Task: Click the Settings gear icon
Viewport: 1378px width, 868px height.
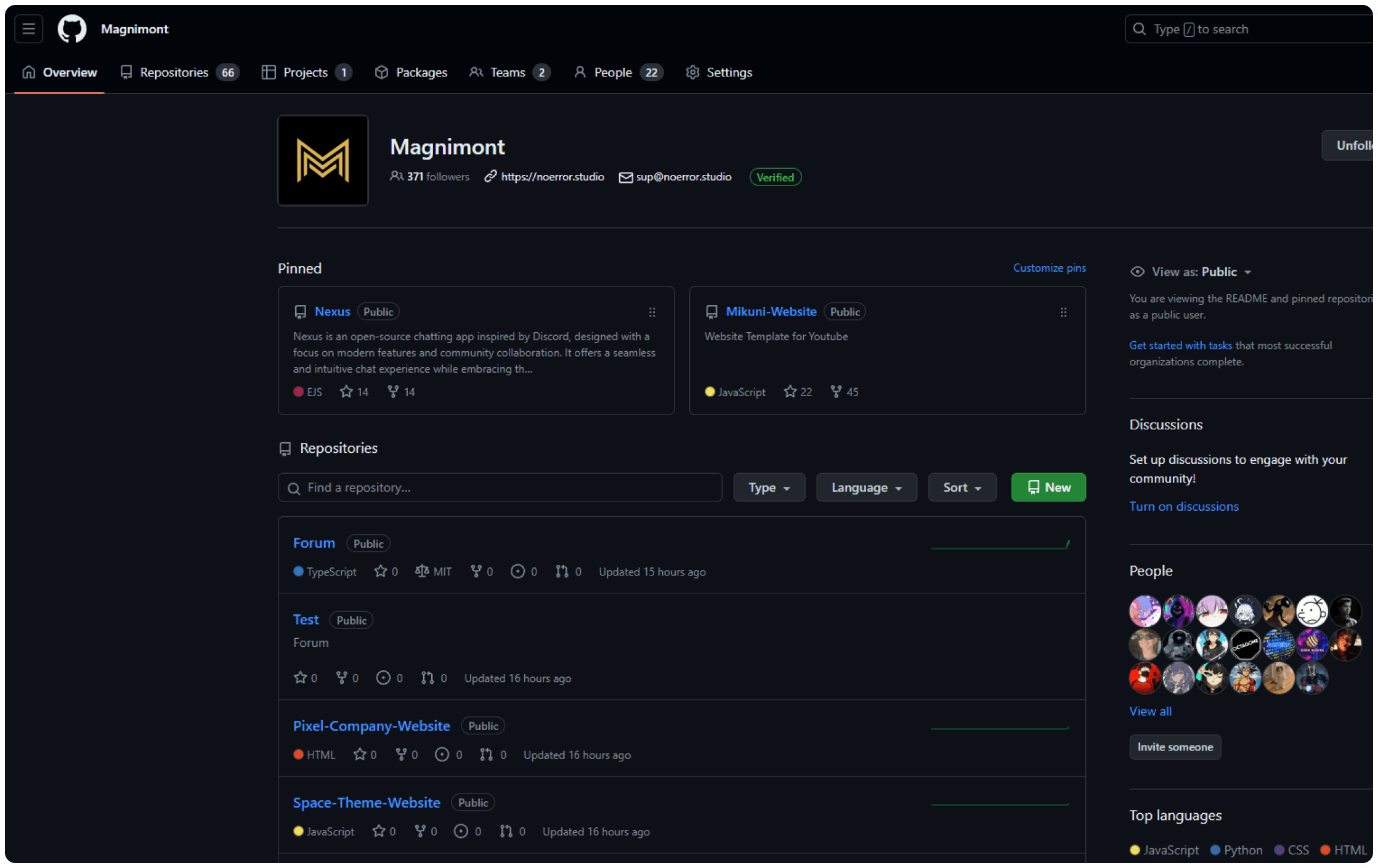Action: pyautogui.click(x=692, y=71)
